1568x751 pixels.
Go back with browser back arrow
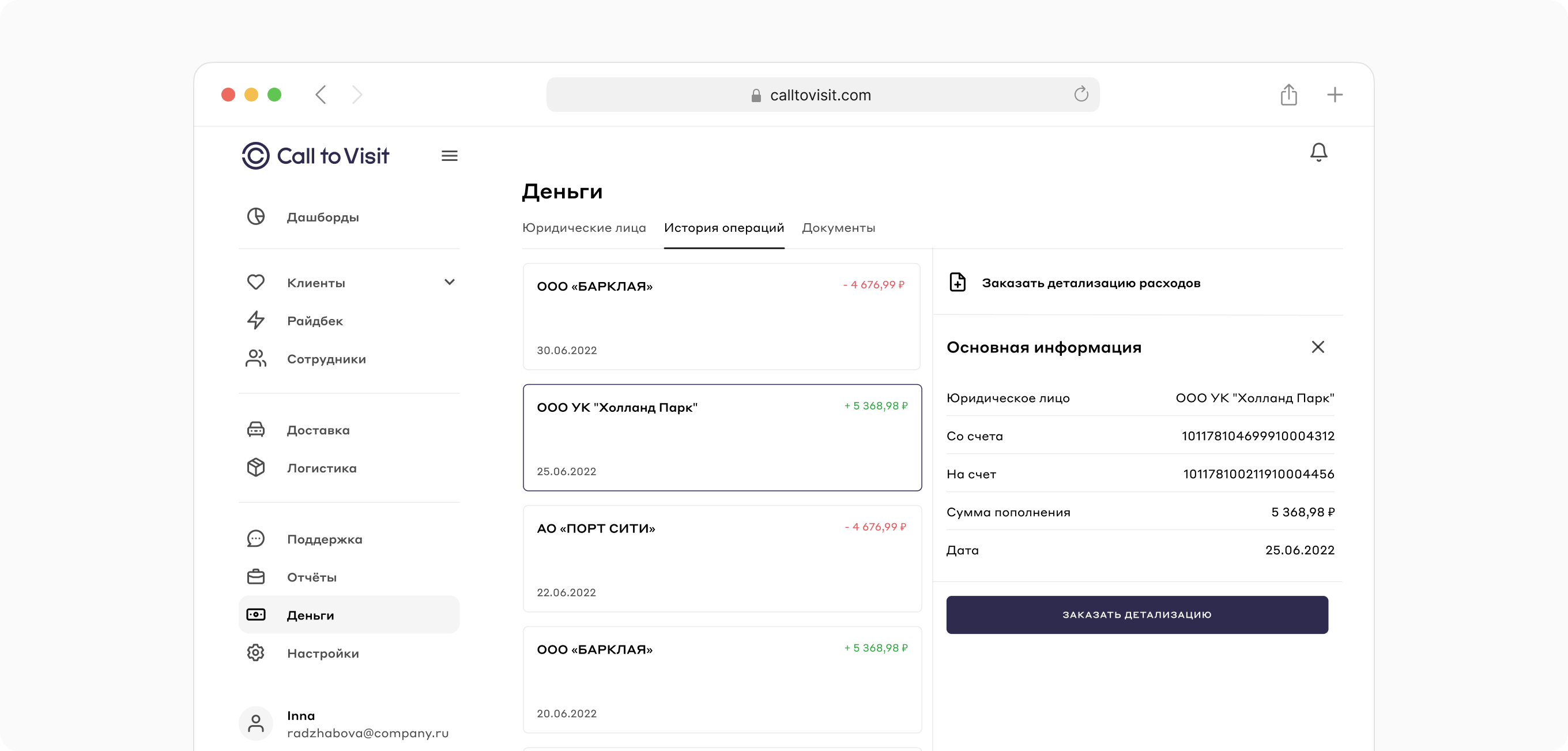click(321, 95)
